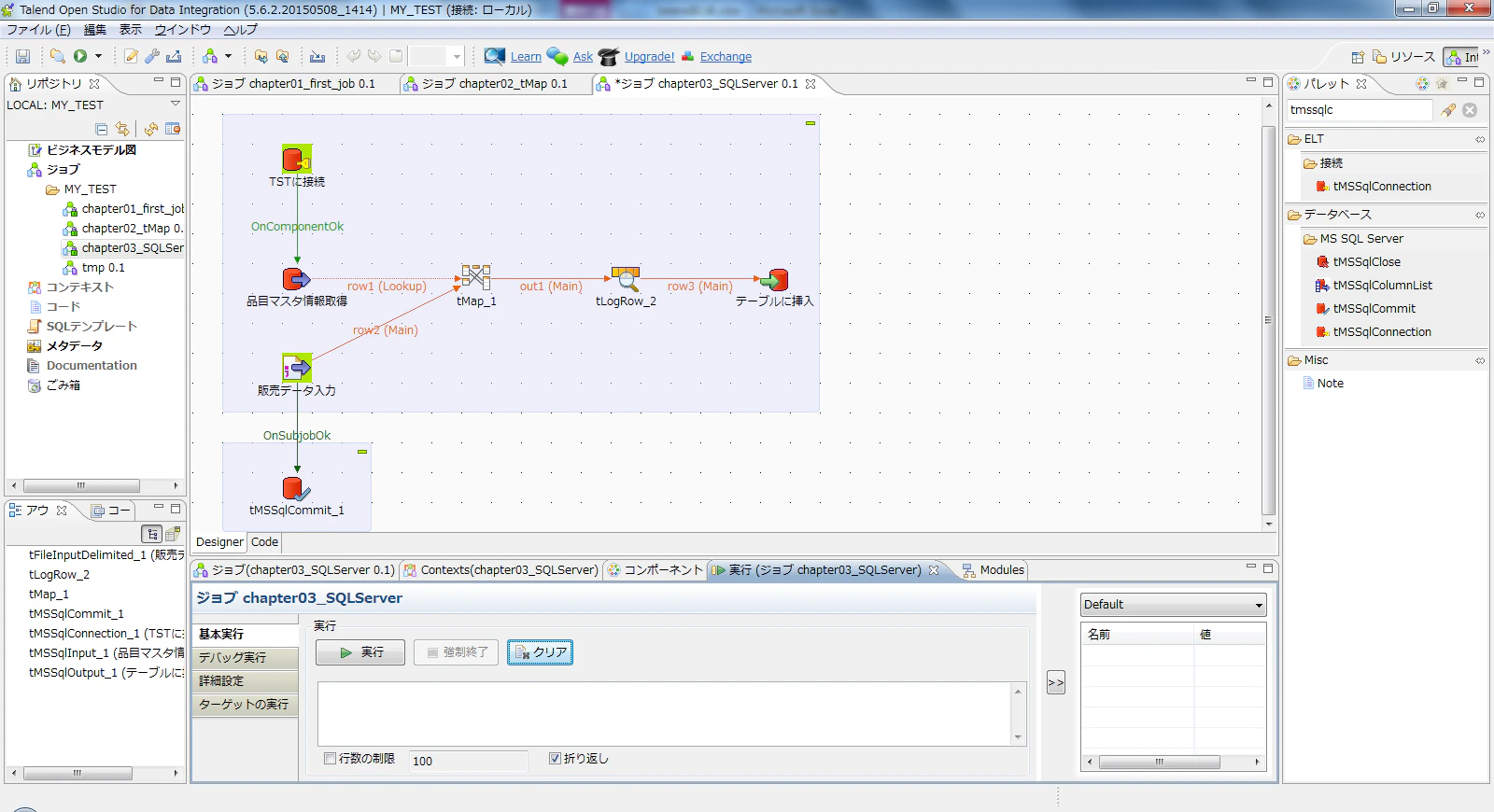
Task: Open the ウインドウ menu
Action: click(x=183, y=30)
